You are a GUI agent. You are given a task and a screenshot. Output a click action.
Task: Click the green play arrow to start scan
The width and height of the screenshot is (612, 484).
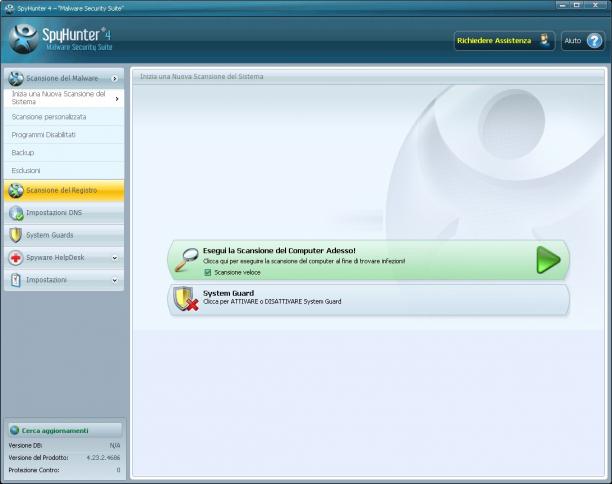(548, 260)
